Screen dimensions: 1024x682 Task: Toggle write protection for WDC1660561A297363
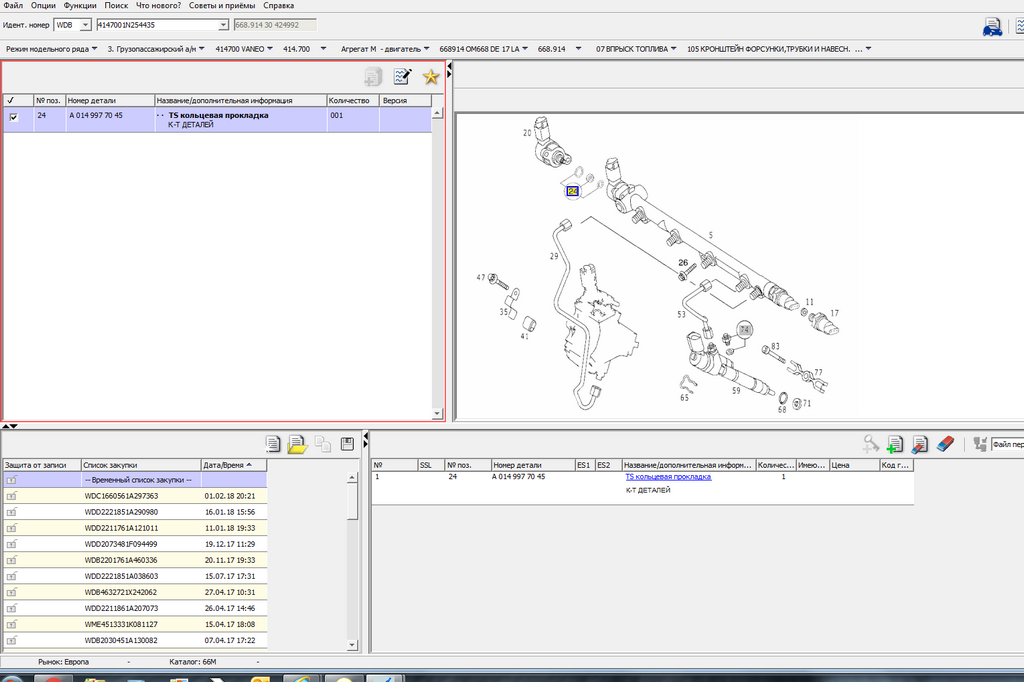12,496
